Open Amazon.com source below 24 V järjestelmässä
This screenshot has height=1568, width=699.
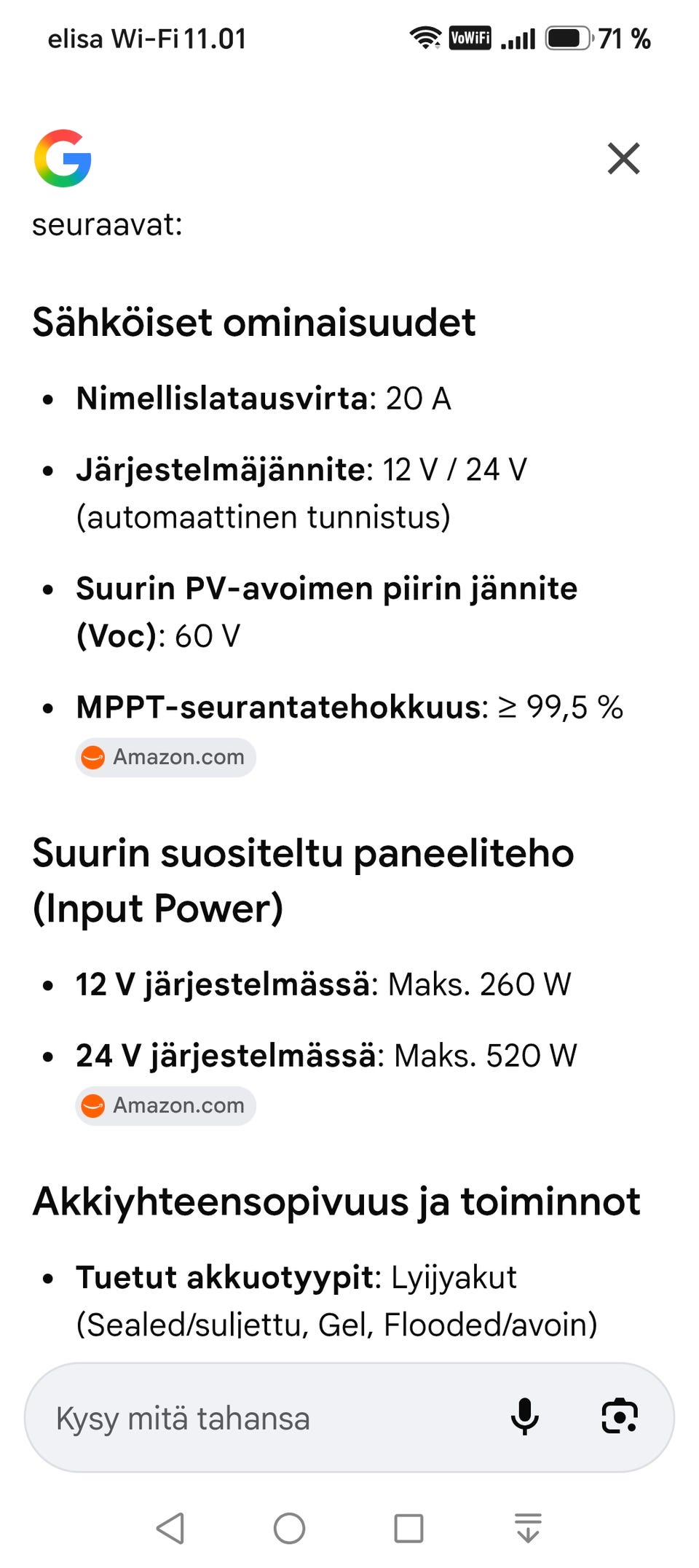tap(165, 1105)
